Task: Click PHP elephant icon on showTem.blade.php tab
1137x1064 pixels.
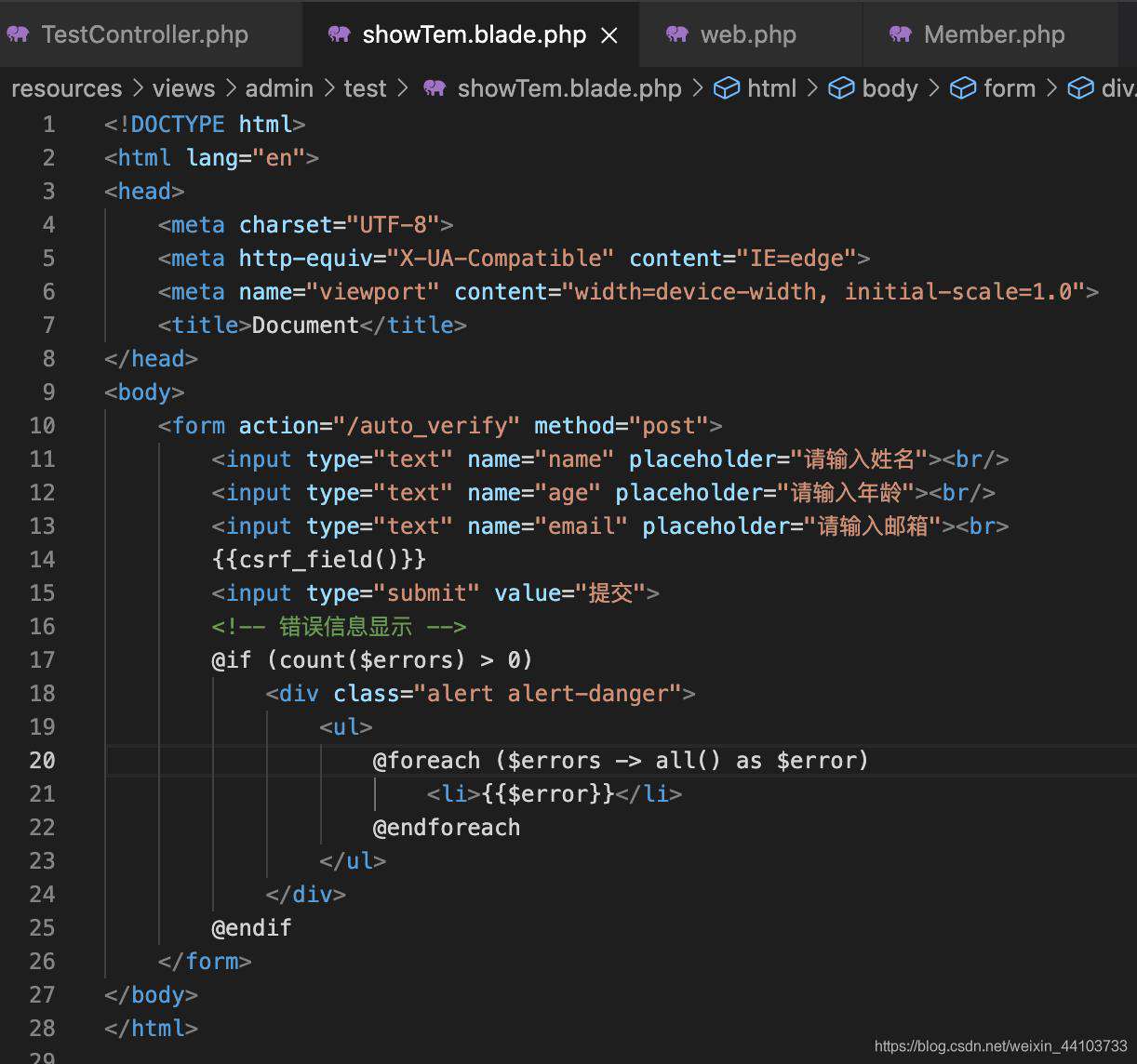Action: click(340, 34)
